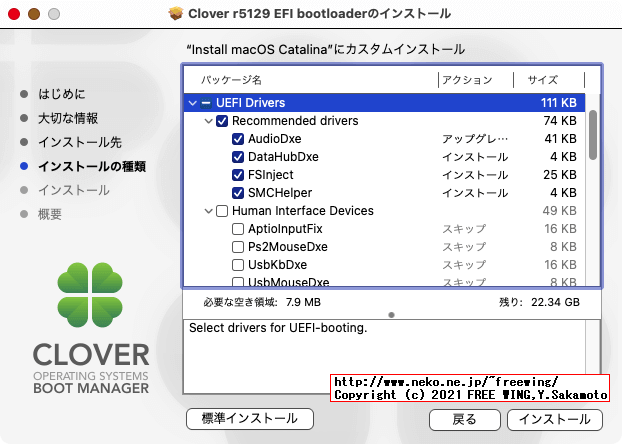Image resolution: width=622 pixels, height=444 pixels.
Task: Select the dimmed インストール step in sidebar
Action: pos(74,190)
